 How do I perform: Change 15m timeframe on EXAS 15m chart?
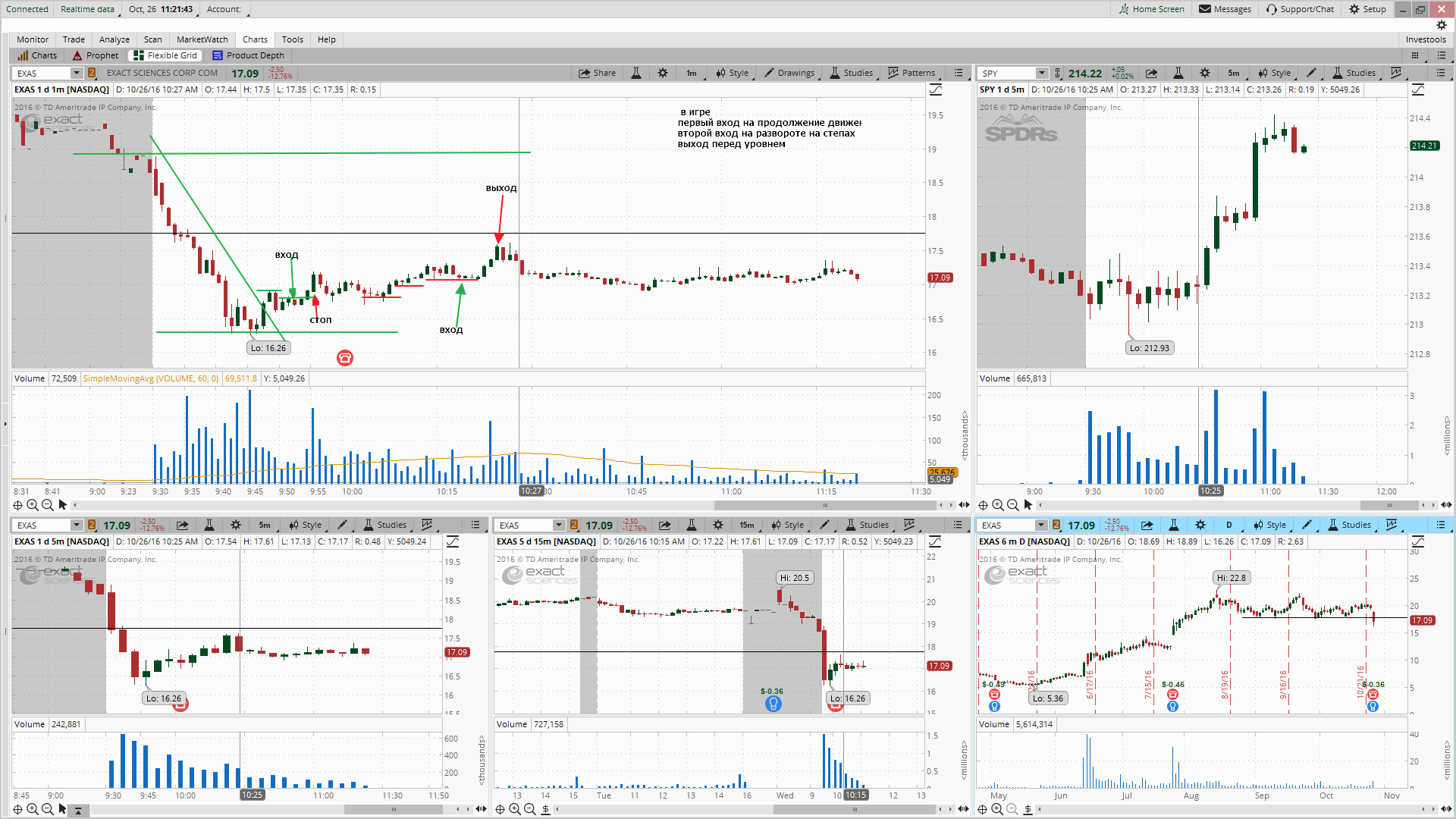click(x=747, y=525)
